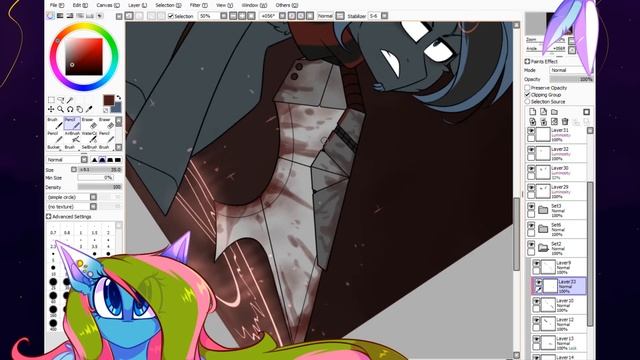
Task: Enable Selection Source option
Action: coord(527,101)
